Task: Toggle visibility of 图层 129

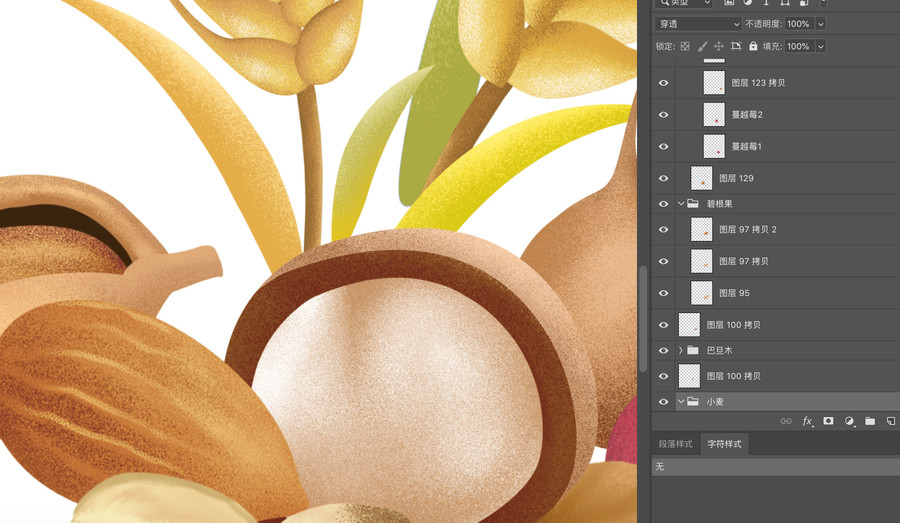Action: 664,179
